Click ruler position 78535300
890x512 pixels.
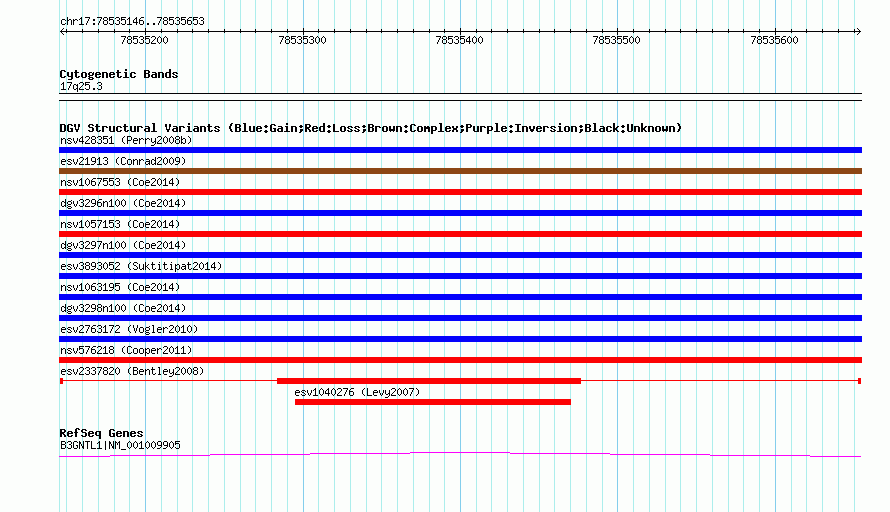303,40
